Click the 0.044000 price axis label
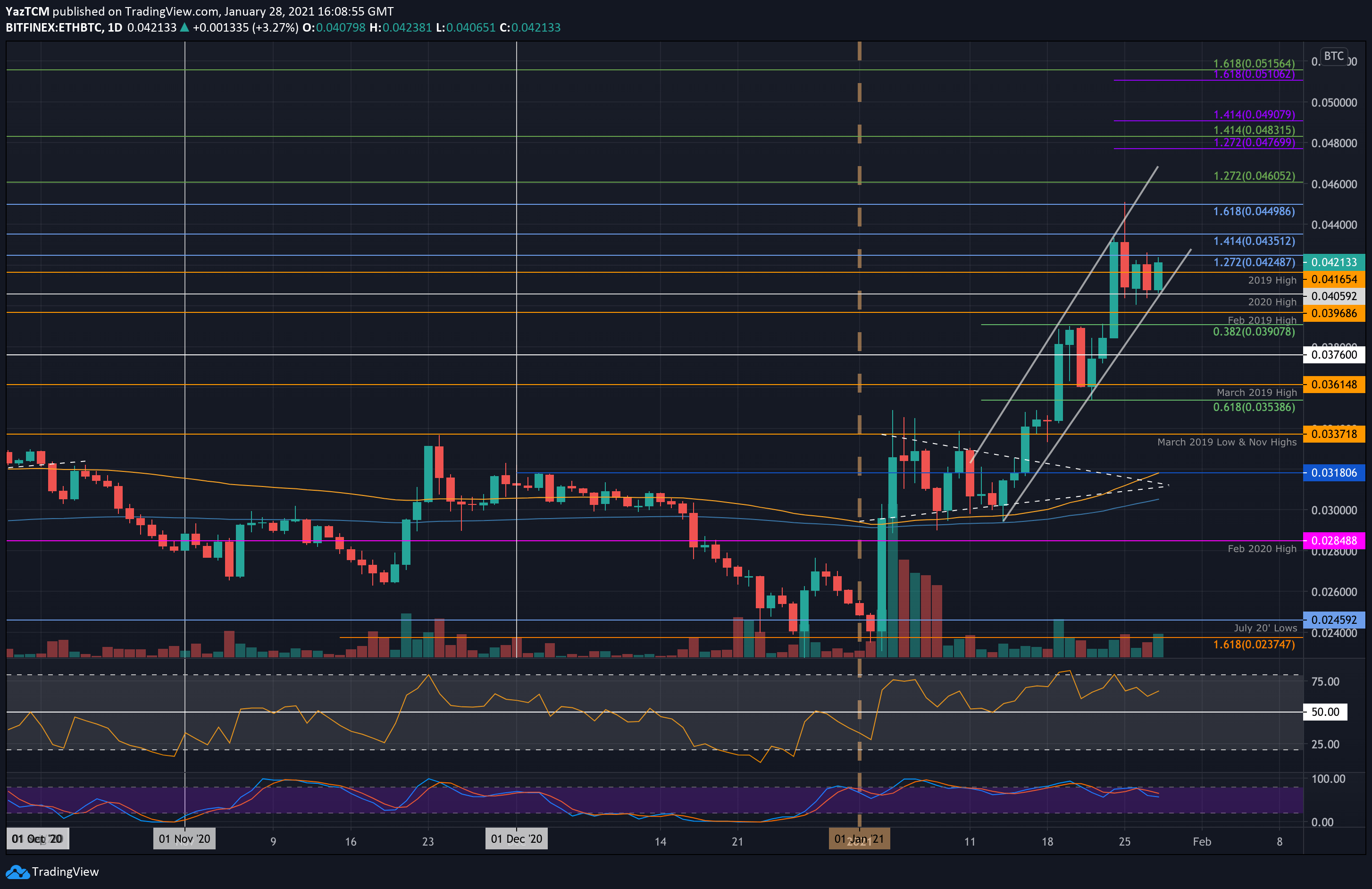Image resolution: width=1372 pixels, height=889 pixels. [1334, 225]
